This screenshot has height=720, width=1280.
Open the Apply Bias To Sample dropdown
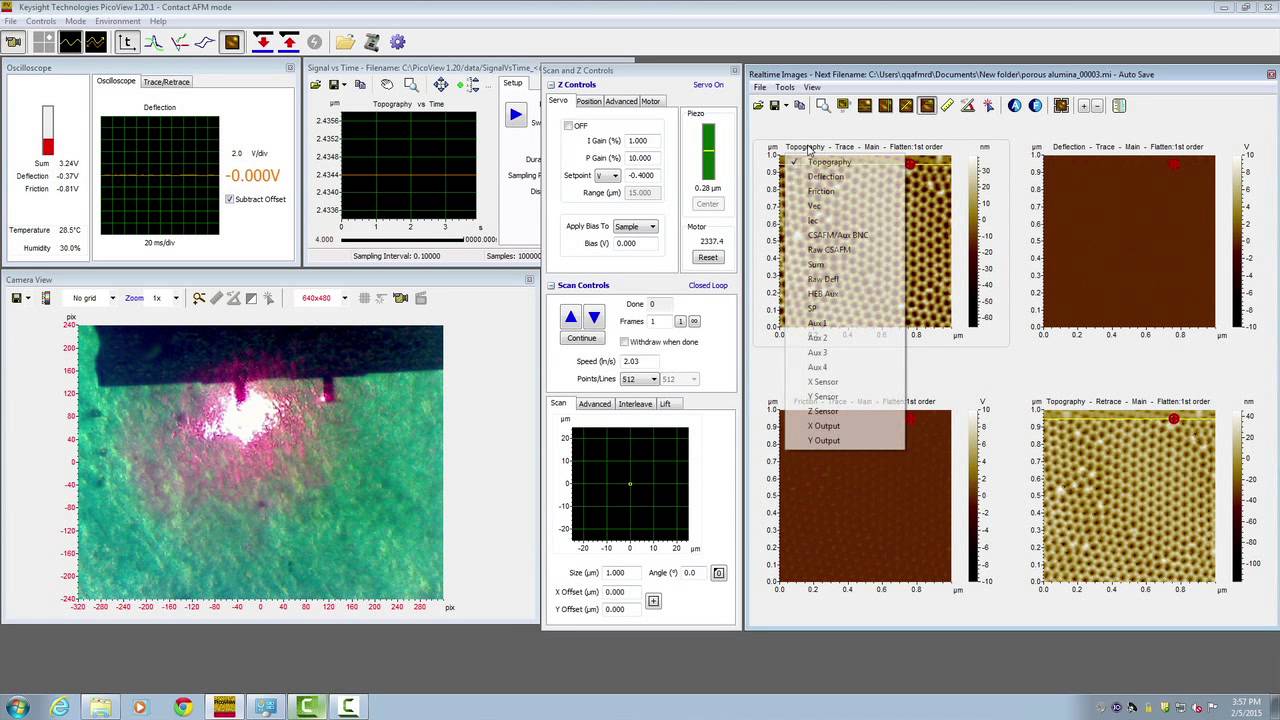click(x=635, y=226)
